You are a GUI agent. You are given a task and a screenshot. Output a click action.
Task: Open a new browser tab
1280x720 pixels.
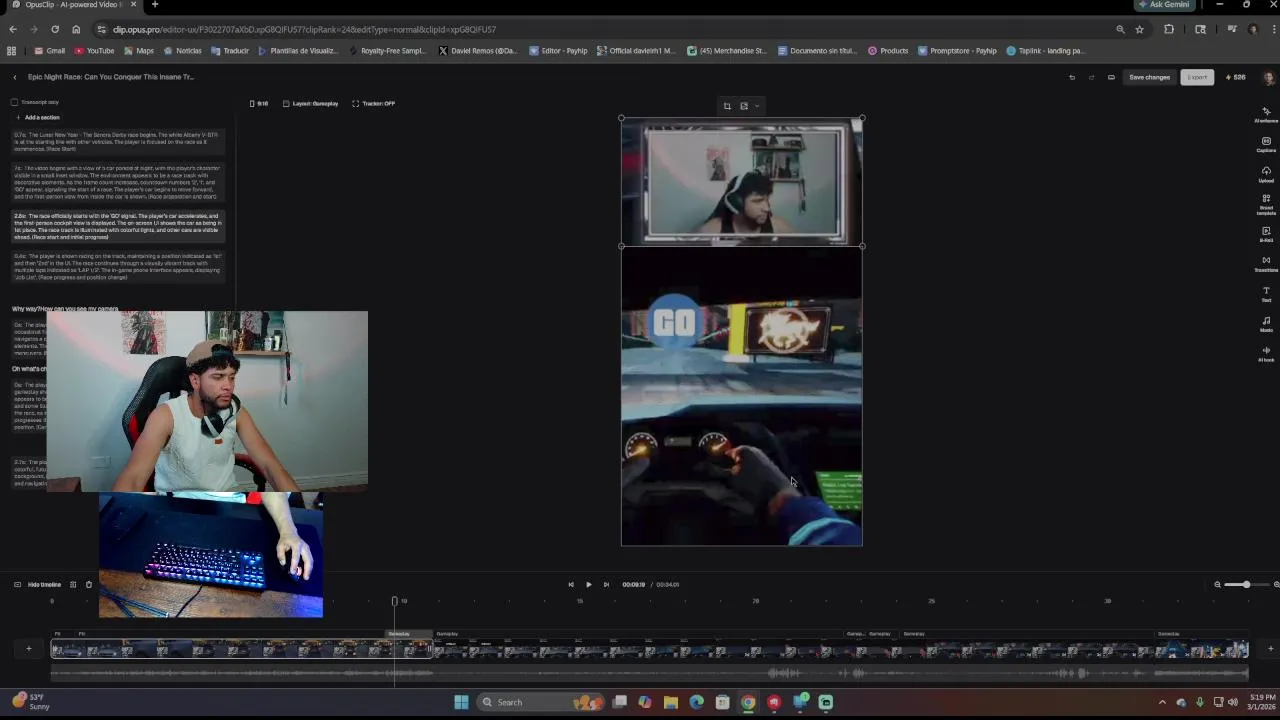pyautogui.click(x=155, y=5)
